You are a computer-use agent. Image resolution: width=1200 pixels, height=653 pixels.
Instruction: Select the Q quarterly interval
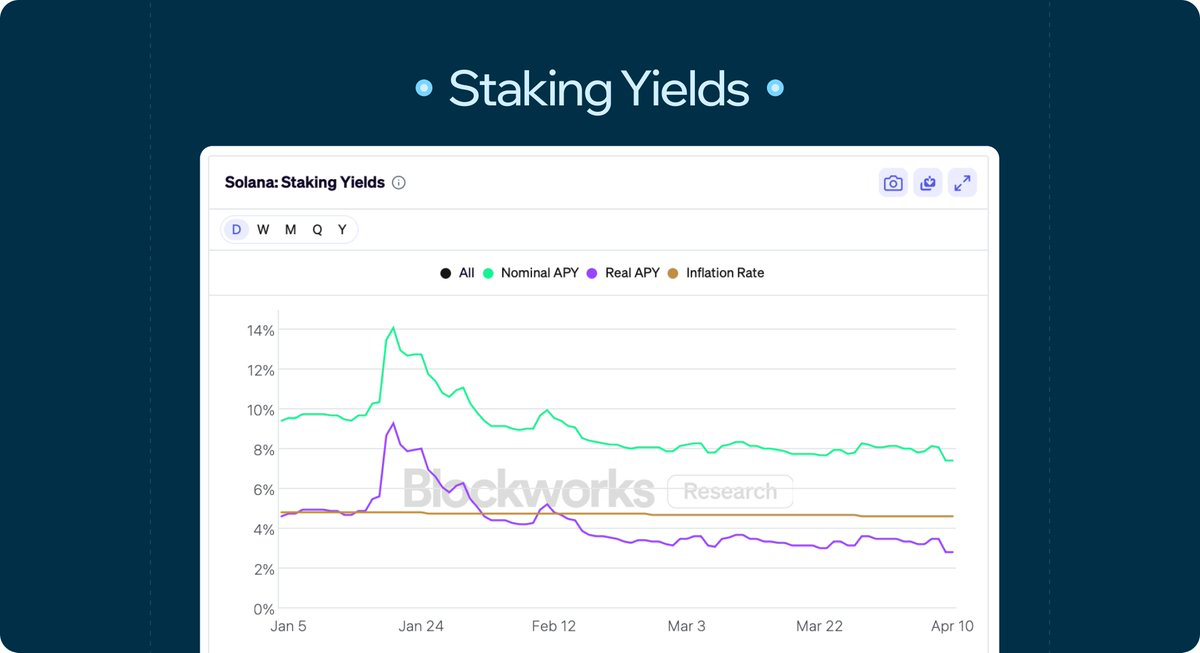(x=317, y=230)
